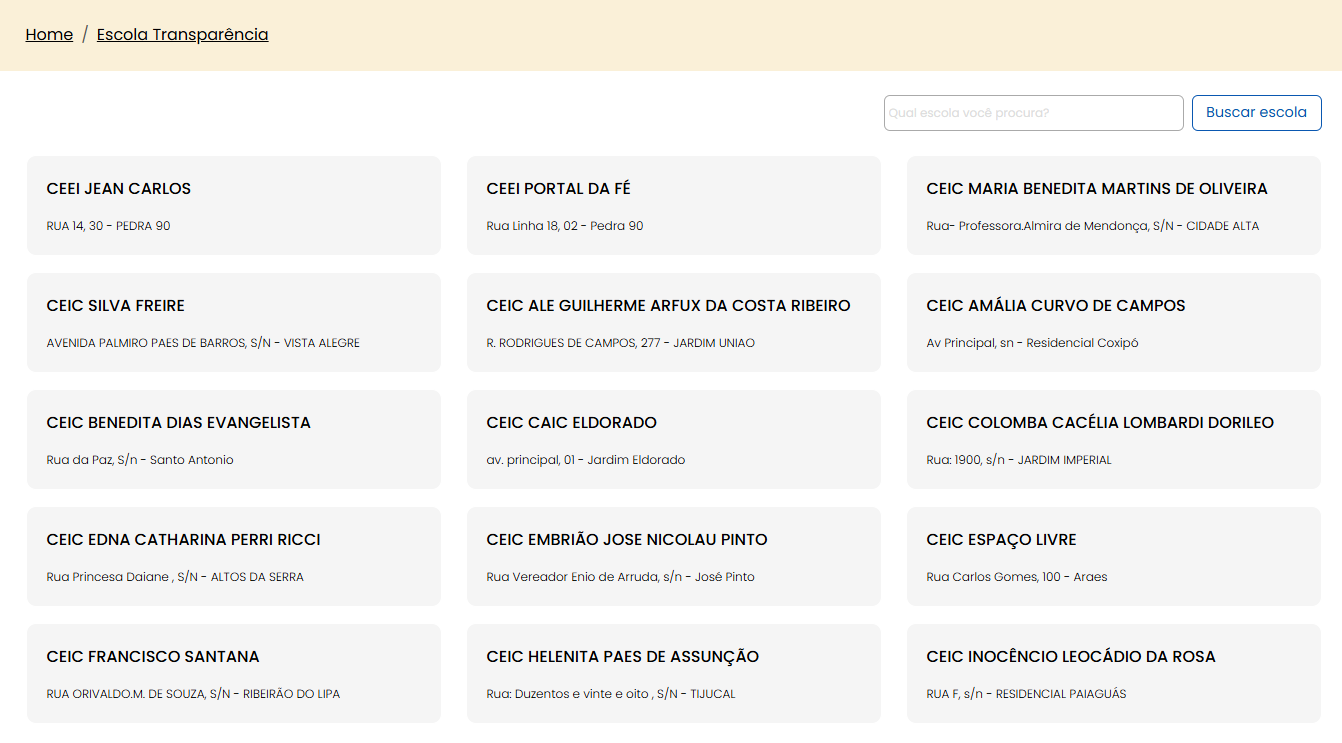Select the CEIC AMÁLIA CURVO DE CAMPOS card
This screenshot has width=1342, height=743.
pos(1113,322)
